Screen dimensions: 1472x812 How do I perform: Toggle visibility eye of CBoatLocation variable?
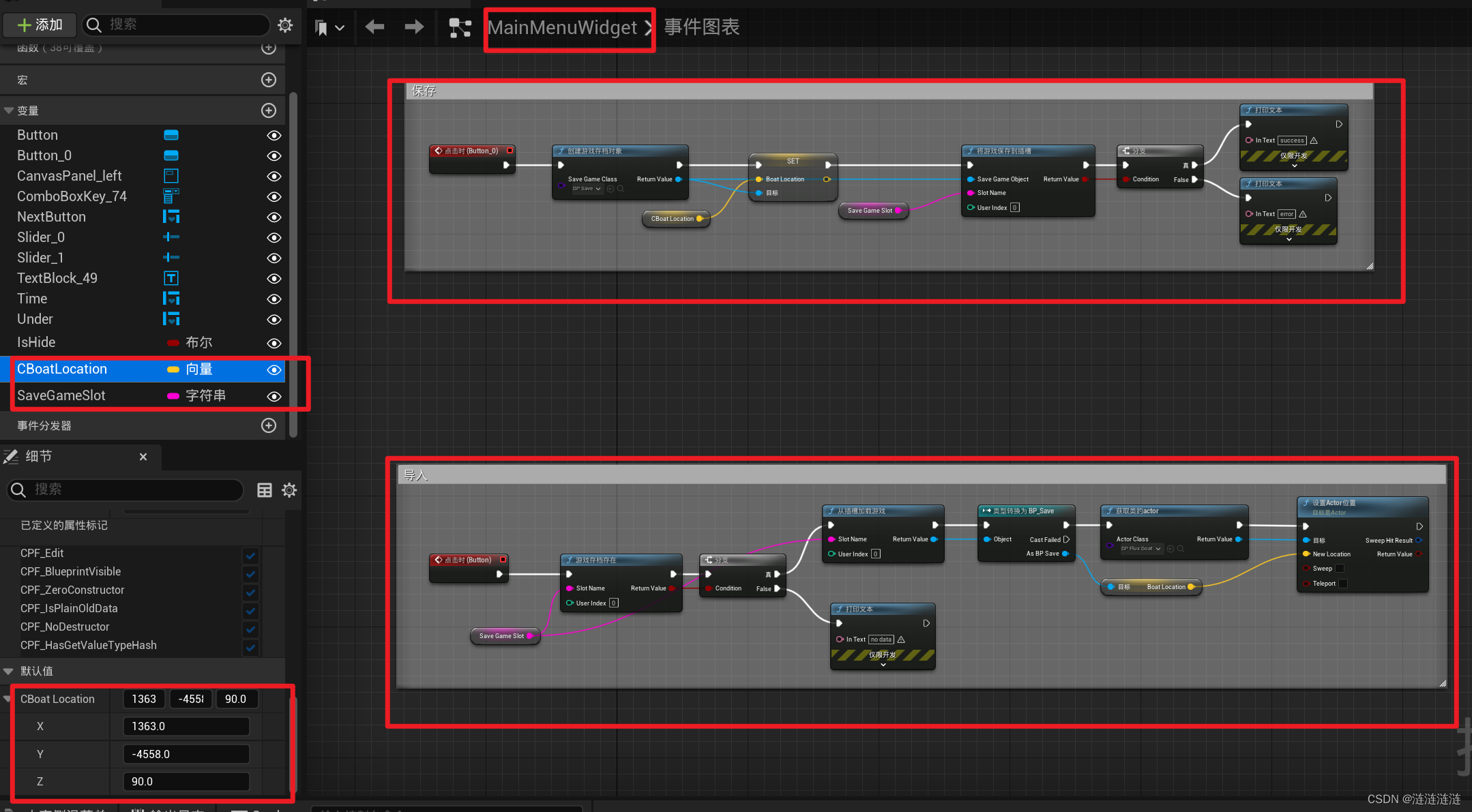[274, 370]
